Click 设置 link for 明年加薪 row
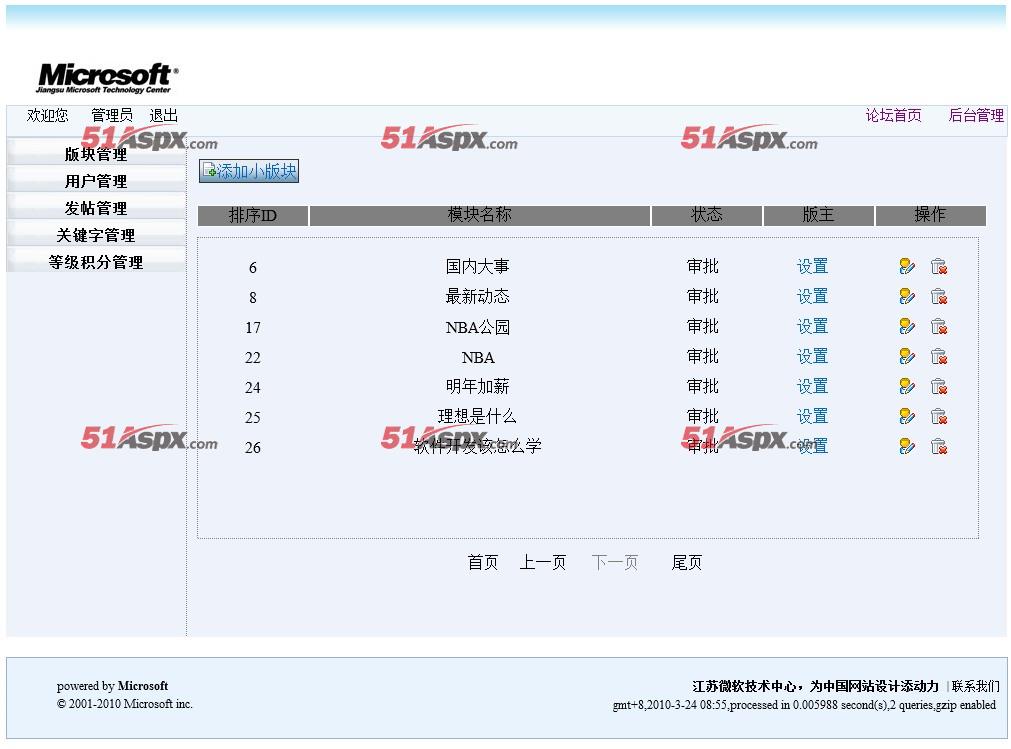This screenshot has width=1011, height=749. [x=812, y=386]
